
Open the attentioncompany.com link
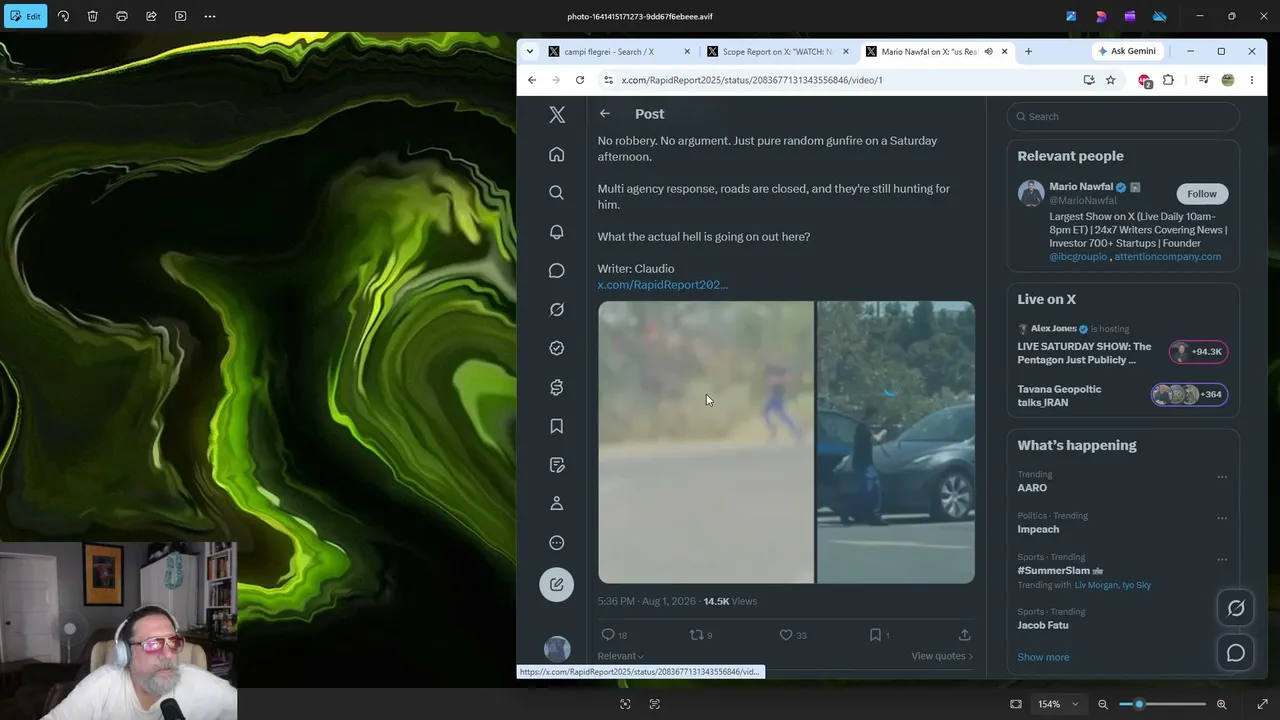click(x=1168, y=257)
